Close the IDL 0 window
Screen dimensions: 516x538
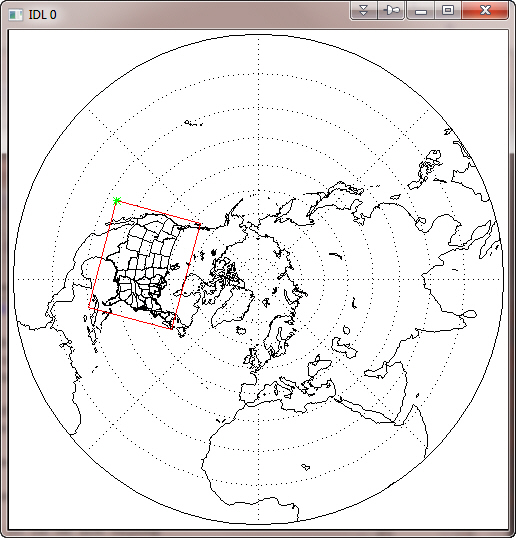485,10
